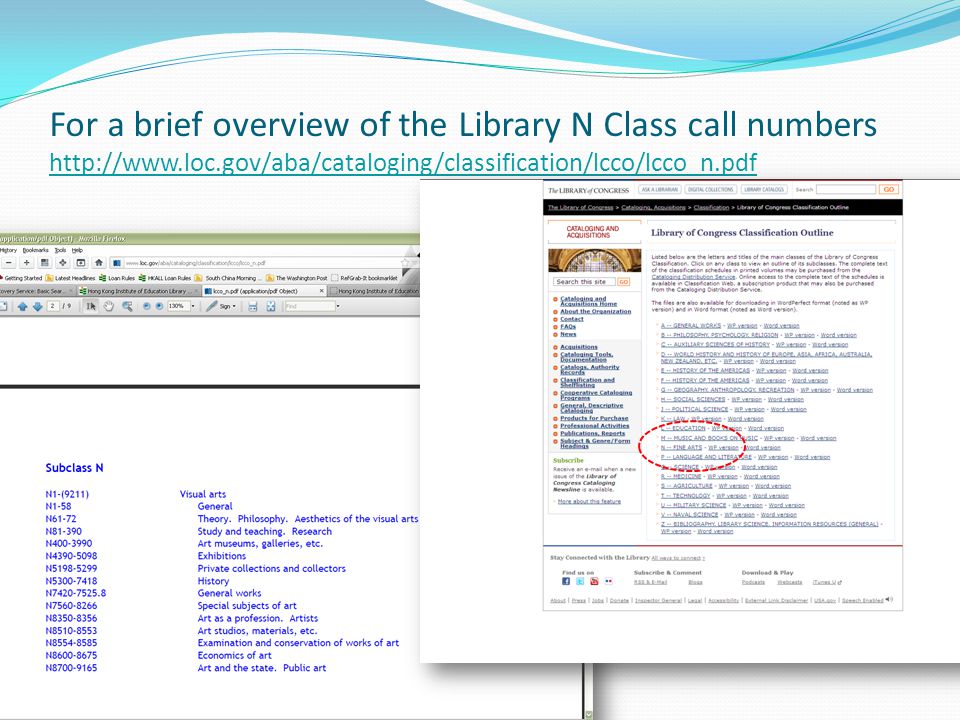The image size is (960, 720).
Task: Open the PDF Sign dropdown
Action: pos(222,306)
